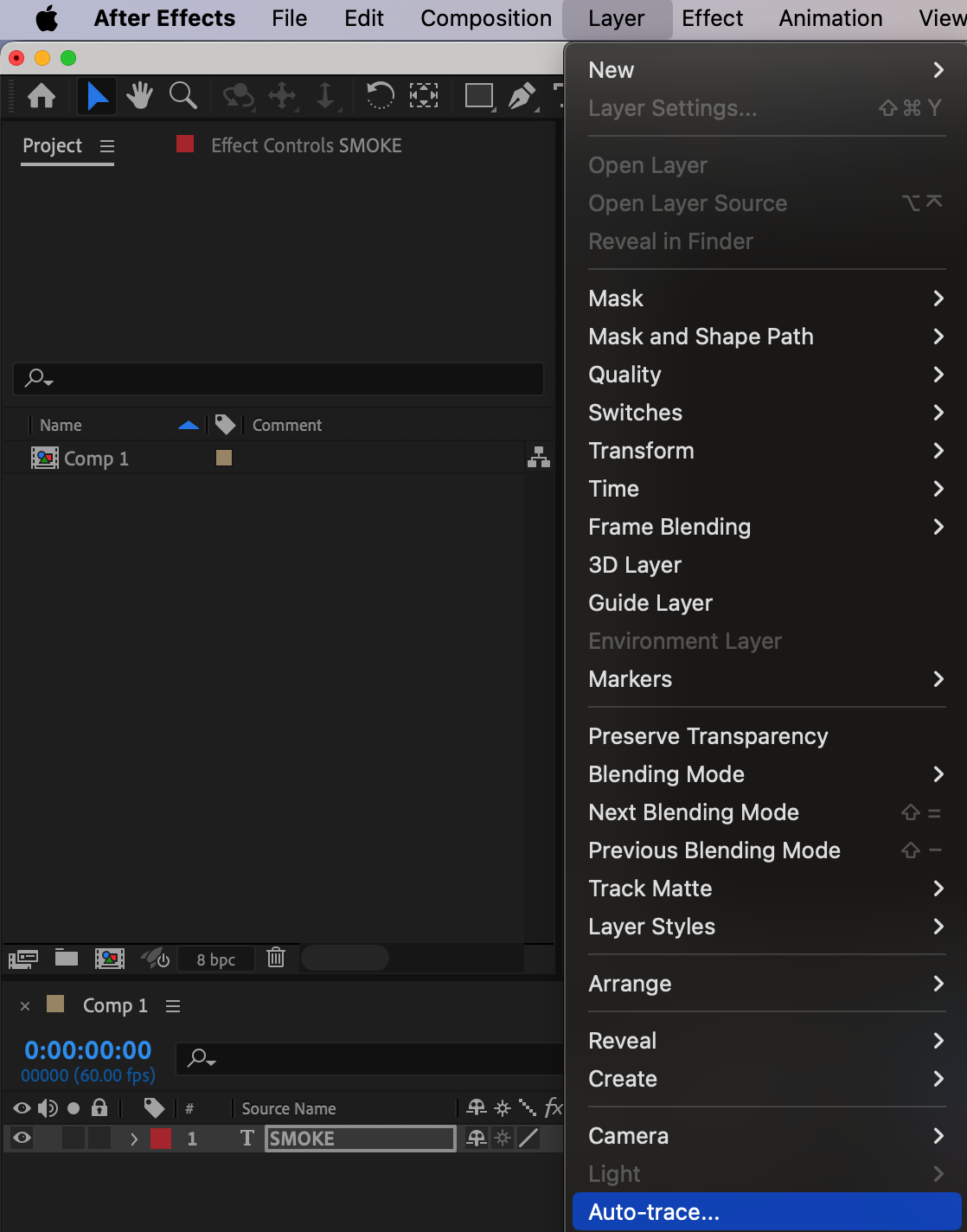Viewport: 967px width, 1232px height.
Task: Click the Interpret Footage icon
Action: [23, 959]
